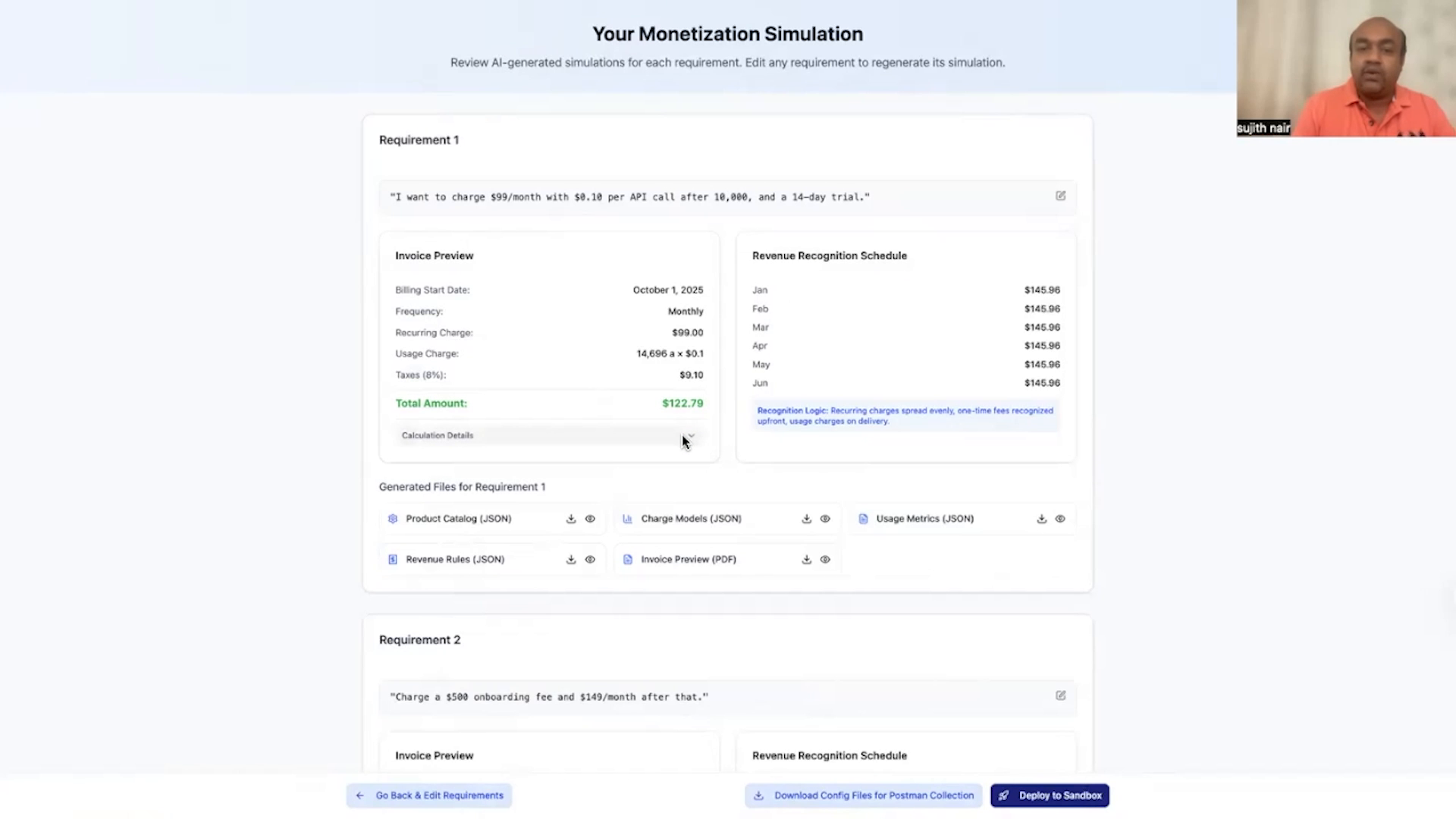This screenshot has height=819, width=1456.
Task: Toggle the eye icon for Revenue Rules
Action: (x=590, y=559)
